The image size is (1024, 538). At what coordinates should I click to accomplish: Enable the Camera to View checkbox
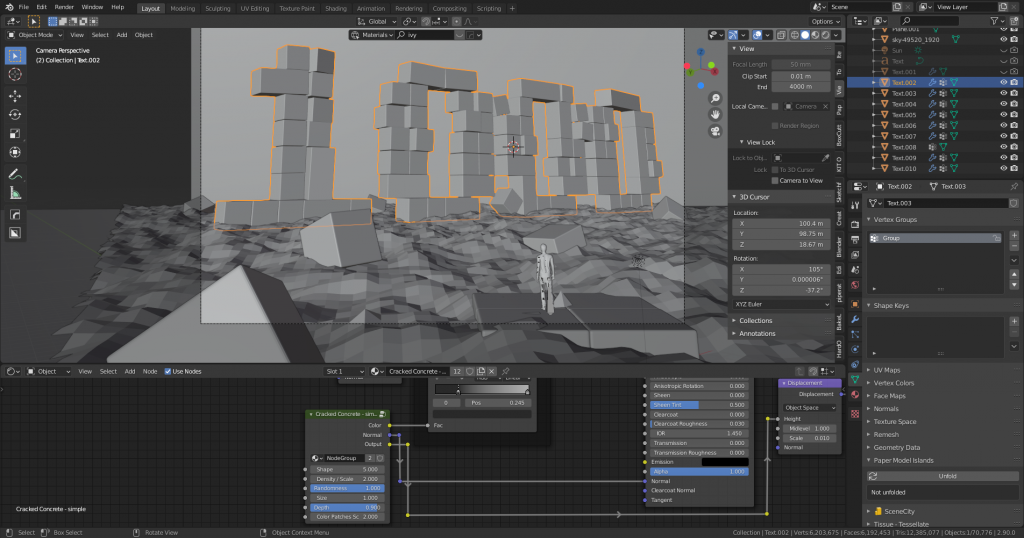775,180
